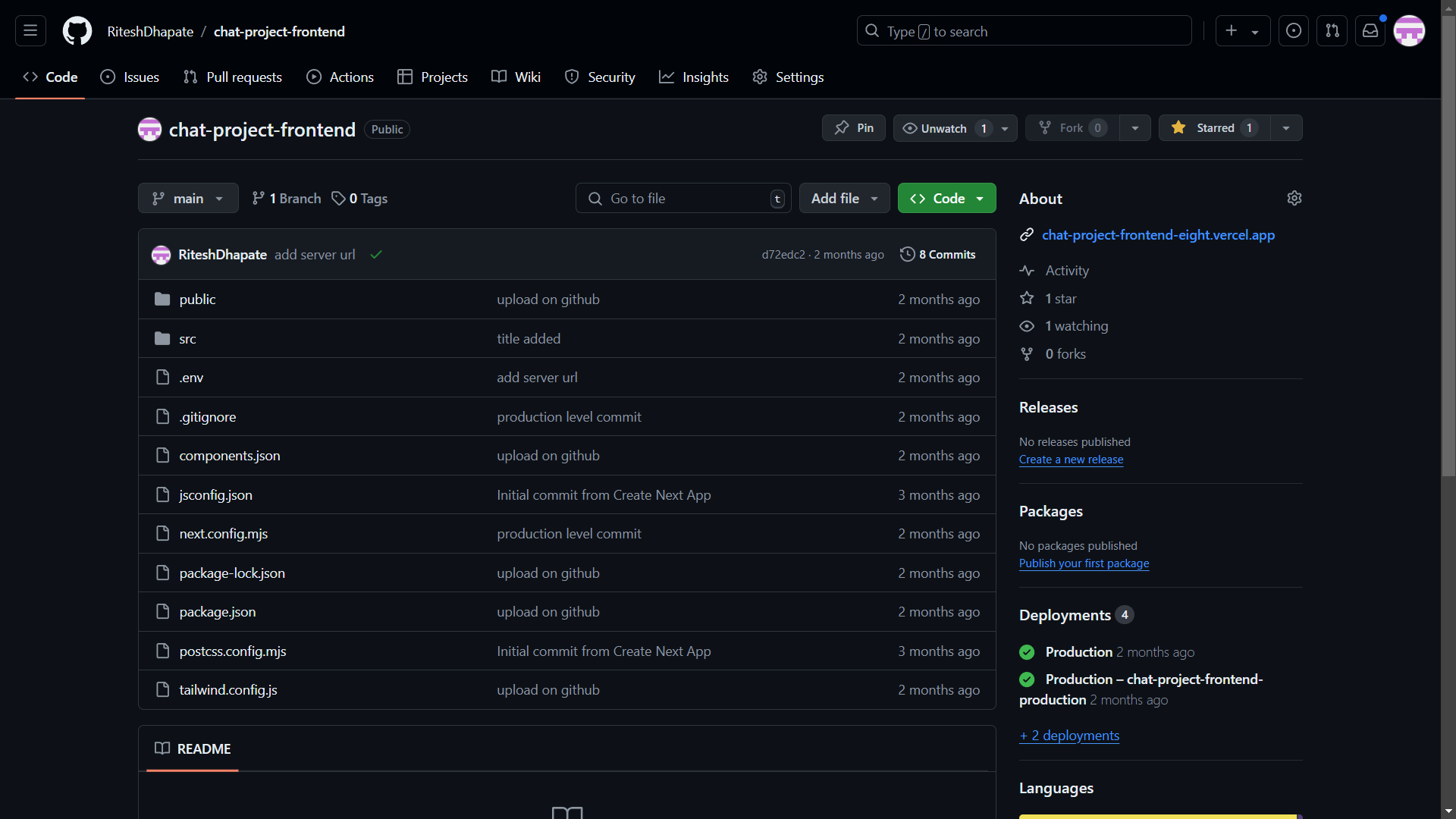
Task: Expand the green Code dropdown
Action: (946, 199)
